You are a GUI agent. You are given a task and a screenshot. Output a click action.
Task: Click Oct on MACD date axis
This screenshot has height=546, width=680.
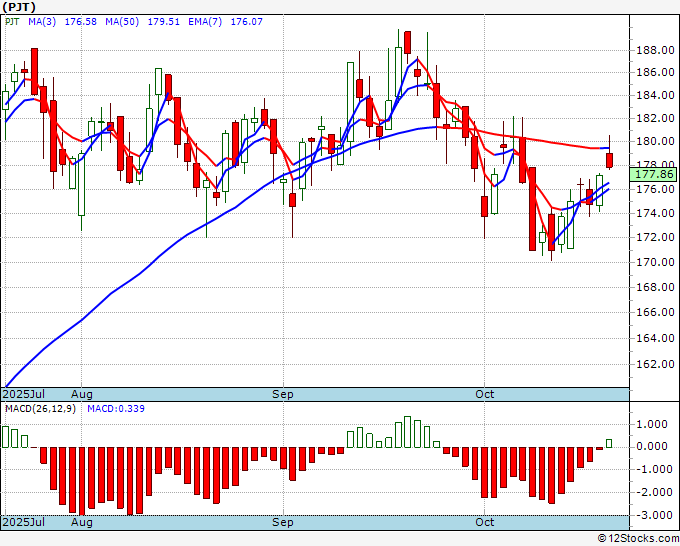(x=484, y=522)
